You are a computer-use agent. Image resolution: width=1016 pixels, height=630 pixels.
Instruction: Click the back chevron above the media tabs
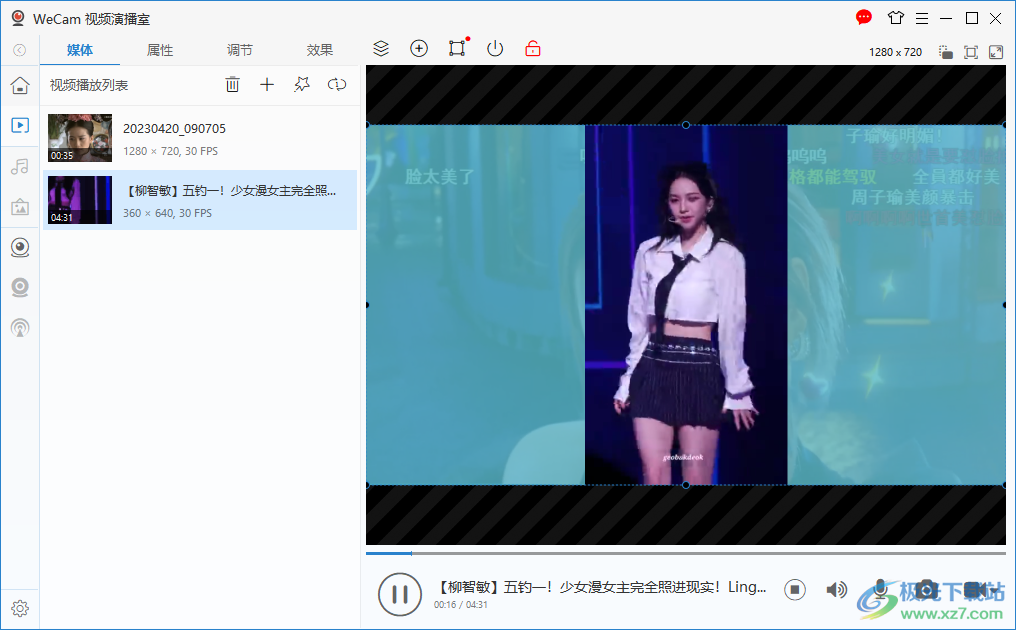pyautogui.click(x=18, y=49)
